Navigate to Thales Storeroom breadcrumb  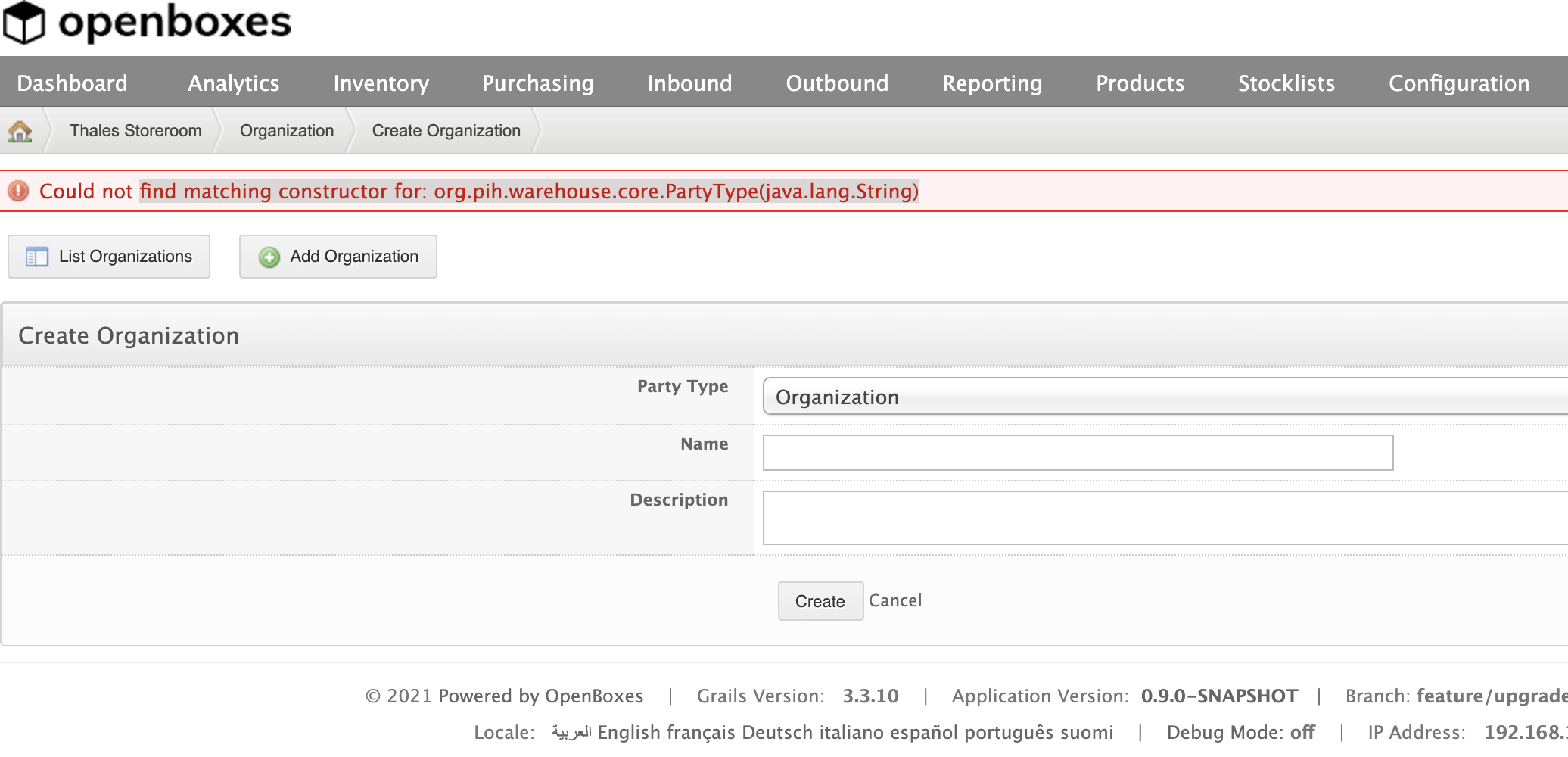(x=135, y=130)
